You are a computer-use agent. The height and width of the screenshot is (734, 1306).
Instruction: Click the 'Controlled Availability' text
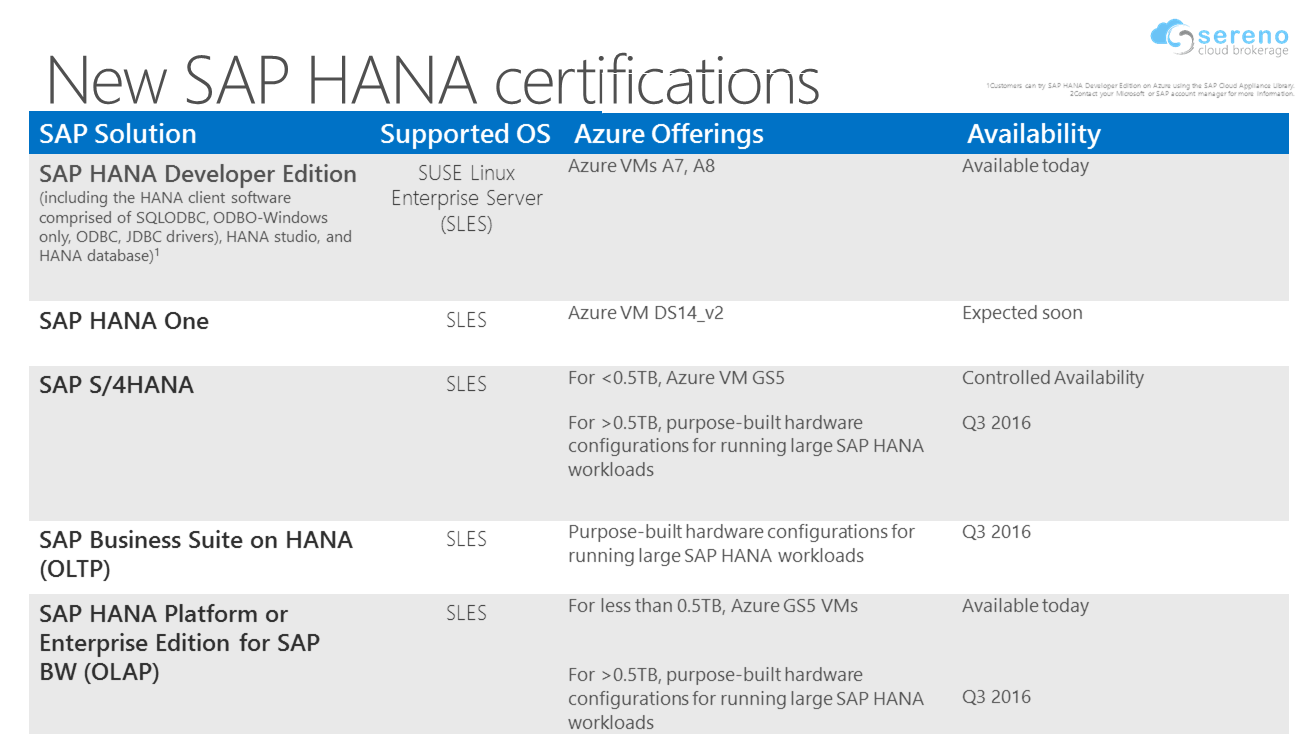pyautogui.click(x=1052, y=378)
